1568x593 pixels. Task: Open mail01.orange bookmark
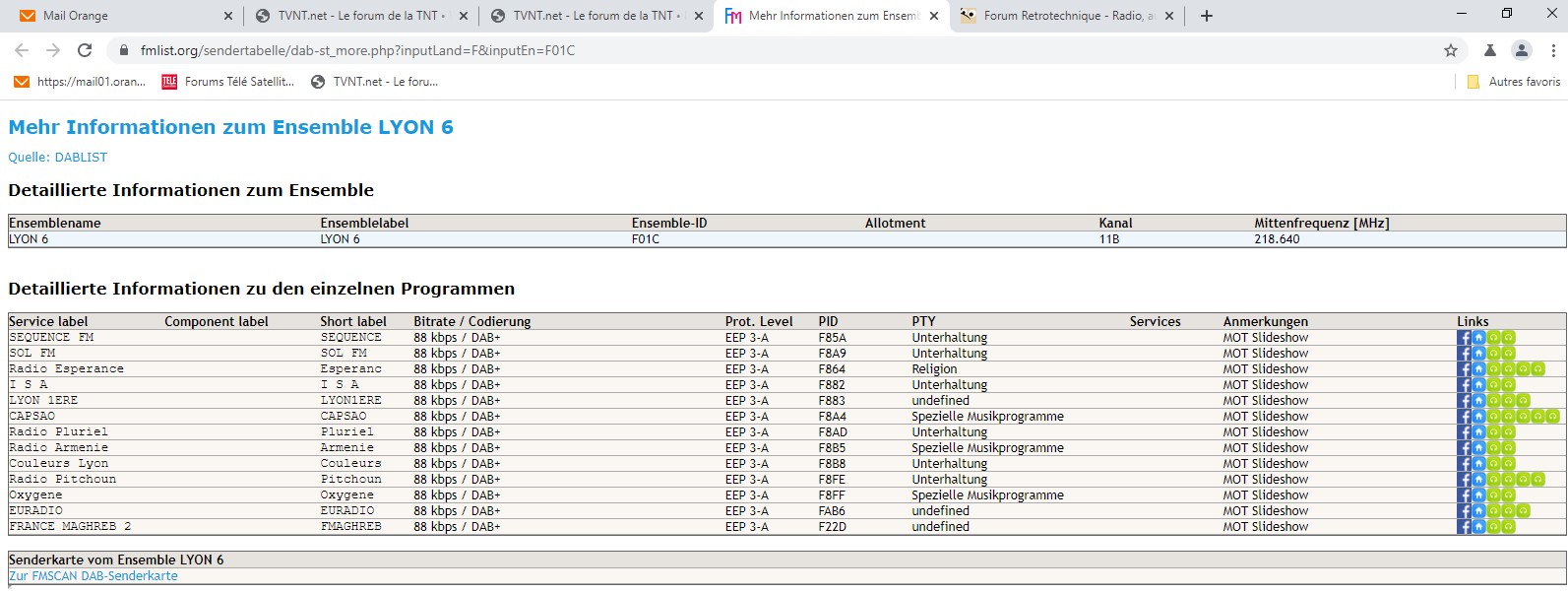[x=80, y=82]
